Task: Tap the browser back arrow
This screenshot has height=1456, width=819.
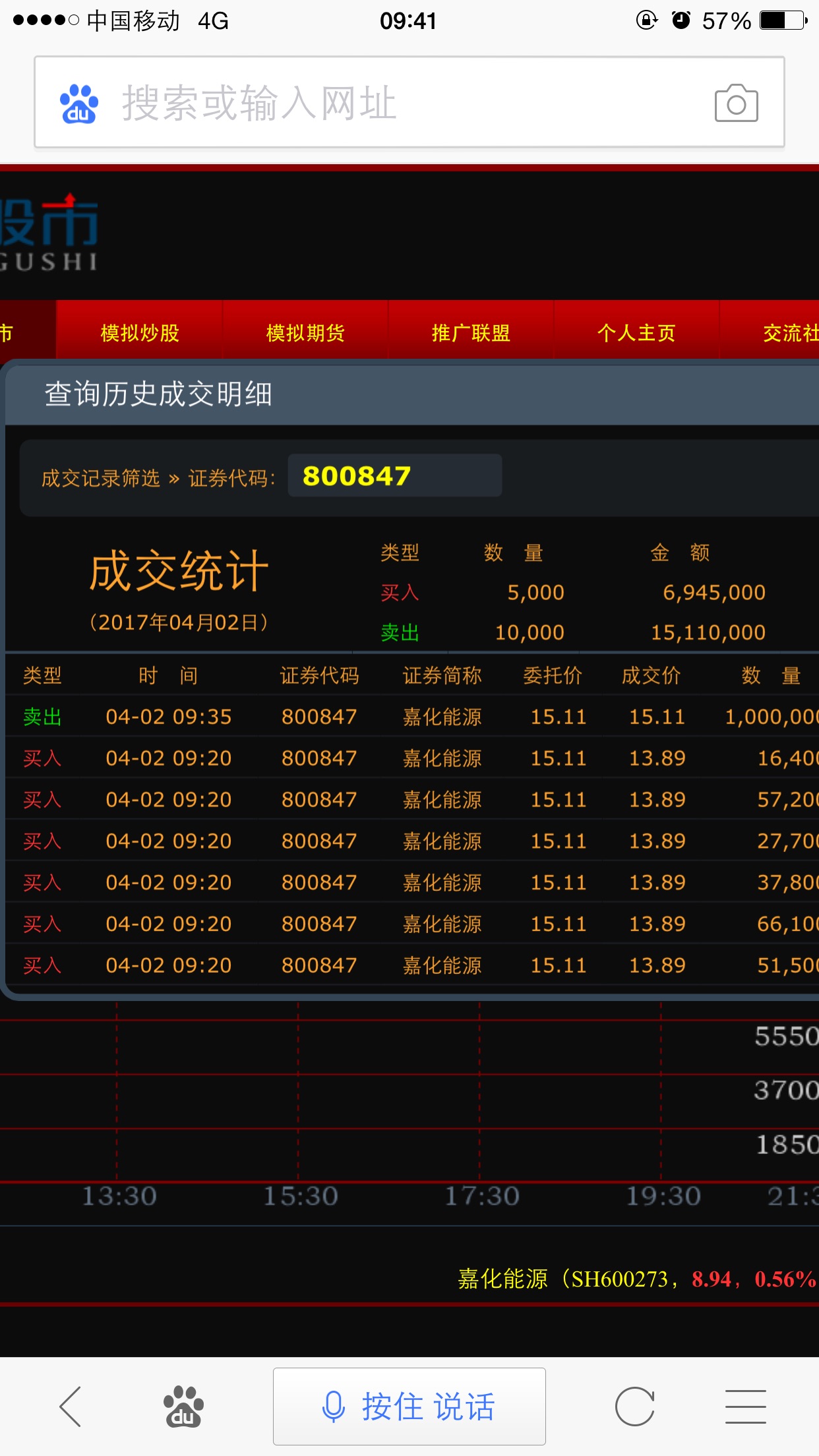Action: [71, 1406]
